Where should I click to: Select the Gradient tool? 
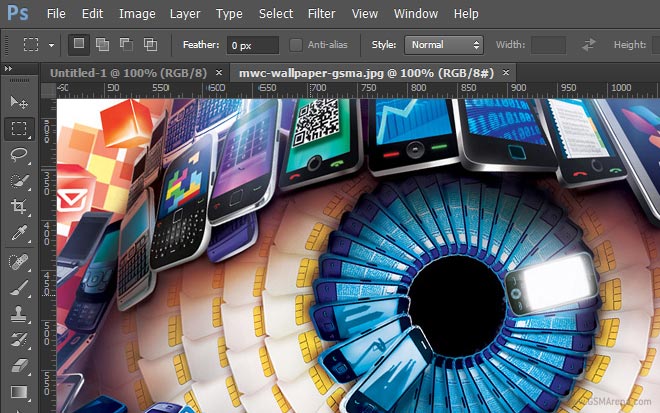(x=19, y=392)
